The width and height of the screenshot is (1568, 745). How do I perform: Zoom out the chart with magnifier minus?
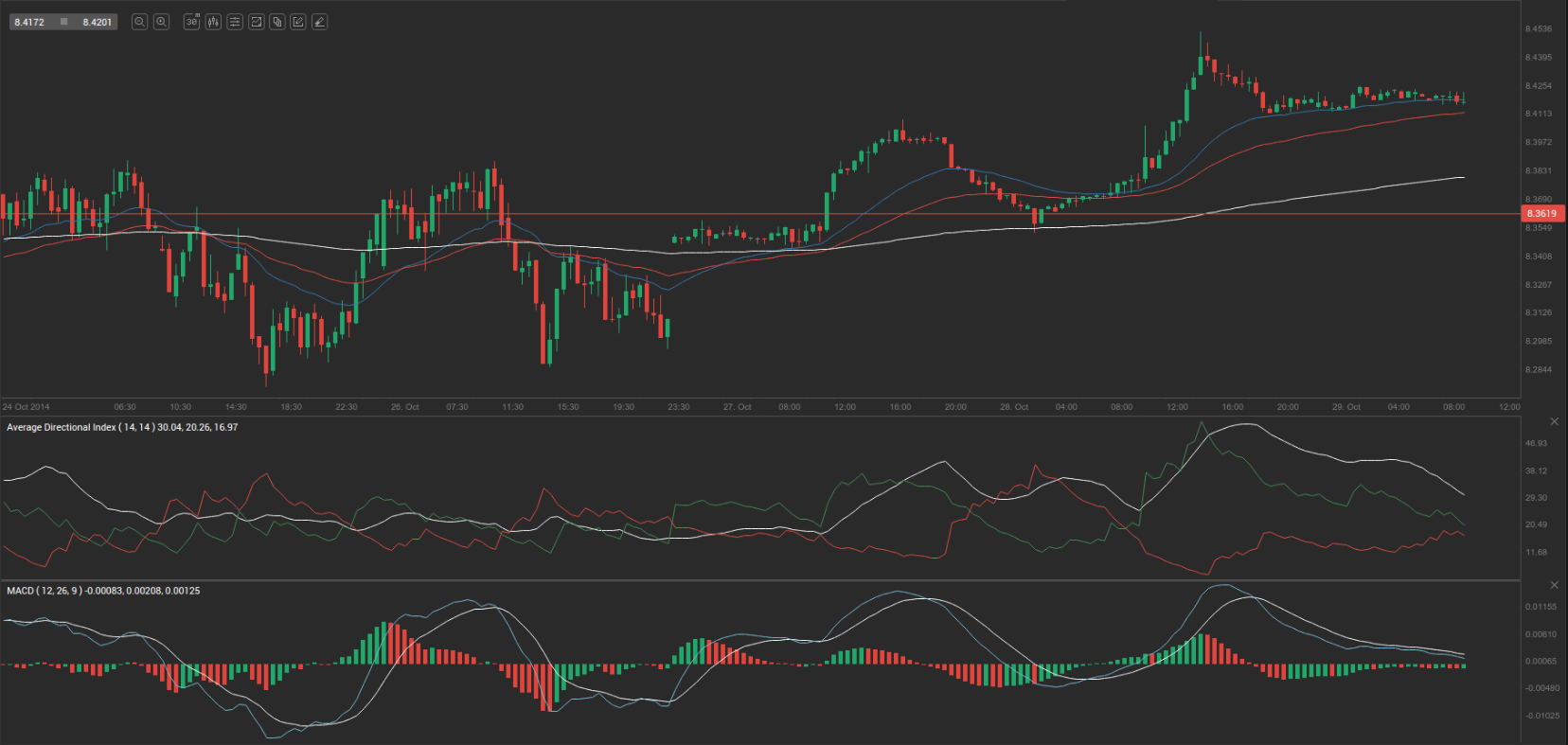tap(139, 22)
